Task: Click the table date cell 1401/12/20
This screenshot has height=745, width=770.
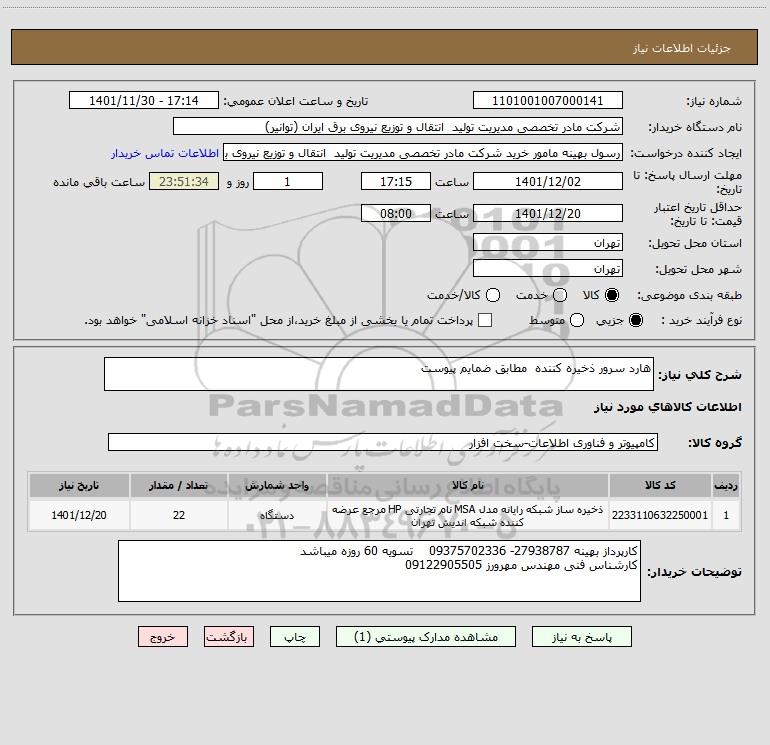Action: tap(79, 515)
